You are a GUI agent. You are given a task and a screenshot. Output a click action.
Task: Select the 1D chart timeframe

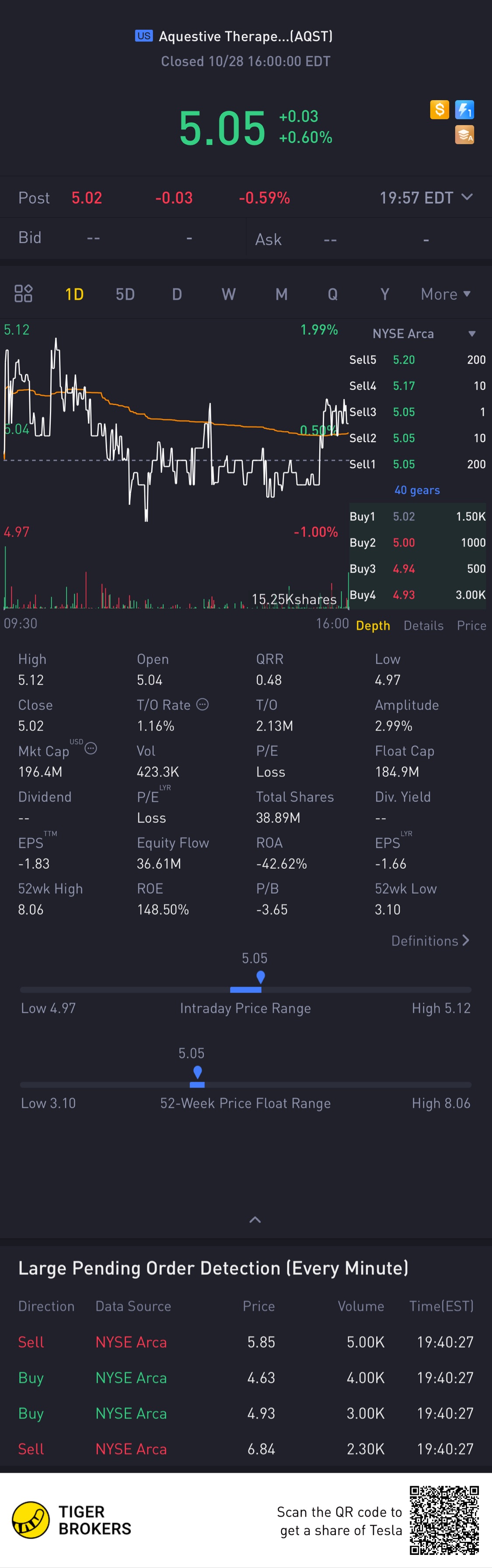click(x=74, y=295)
